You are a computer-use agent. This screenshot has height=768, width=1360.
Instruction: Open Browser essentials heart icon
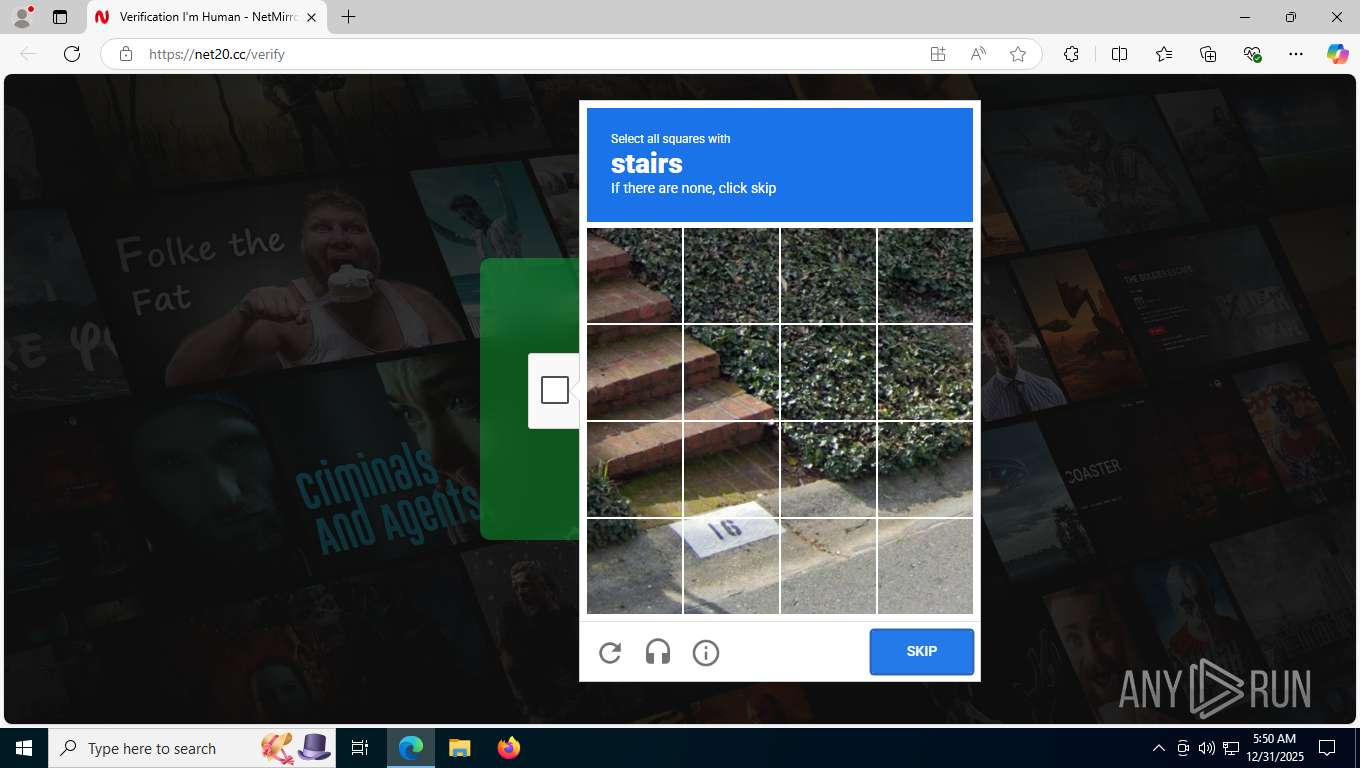tap(1252, 54)
